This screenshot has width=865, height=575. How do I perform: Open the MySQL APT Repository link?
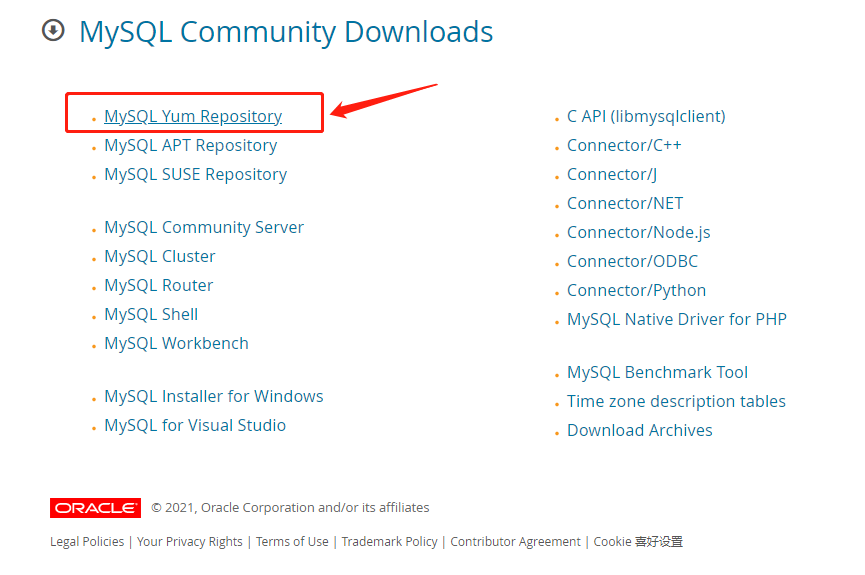coord(191,145)
